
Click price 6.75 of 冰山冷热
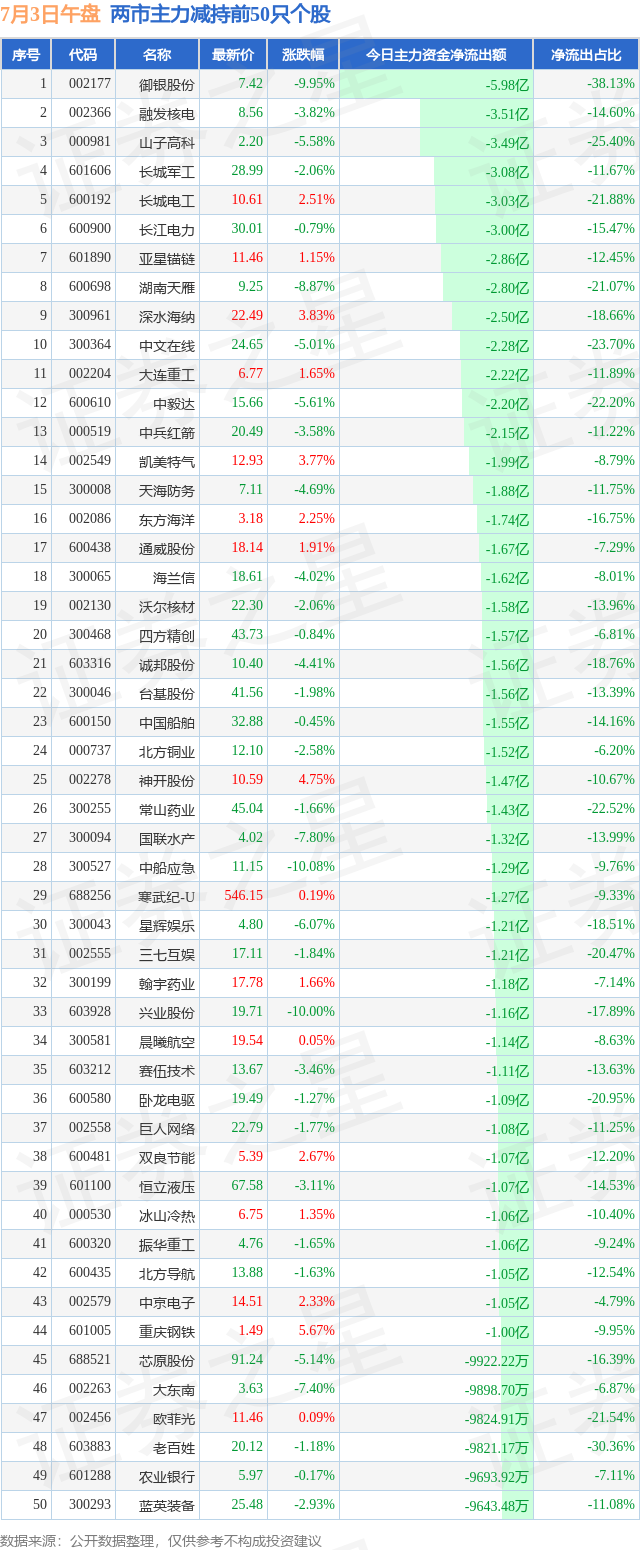251,1215
